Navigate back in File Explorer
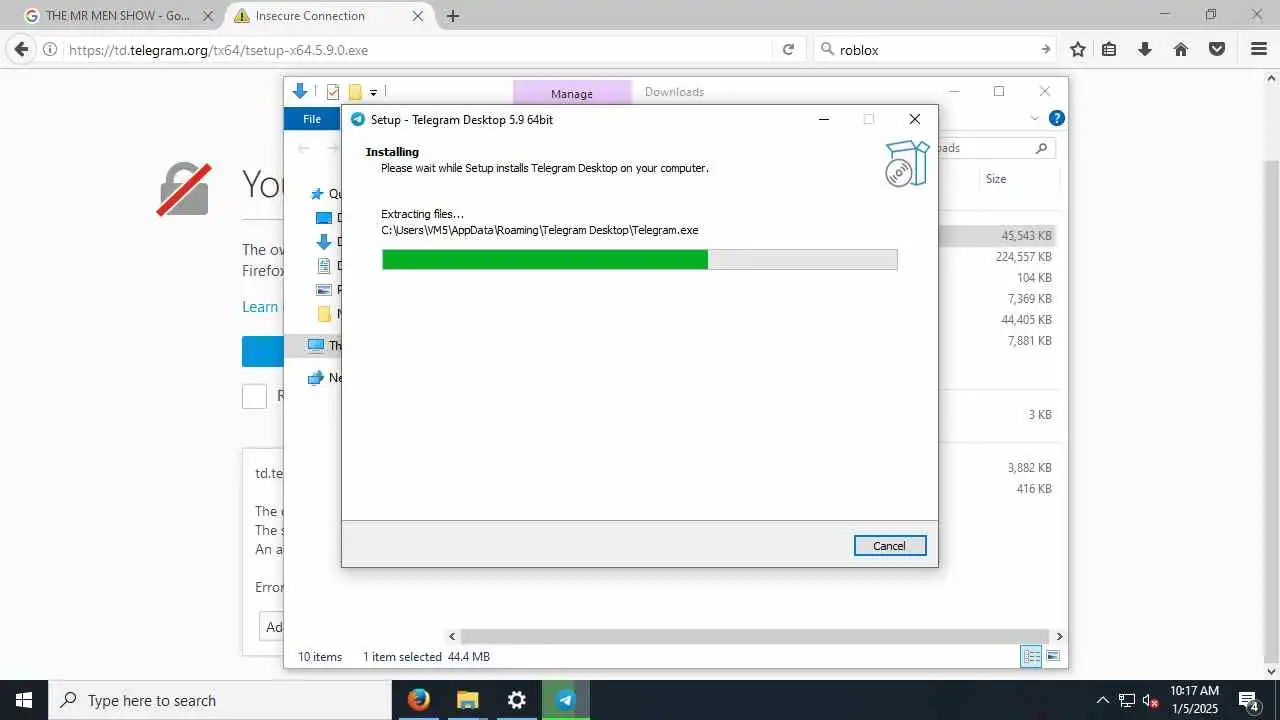Screen dimensions: 1280x720 click(x=303, y=148)
